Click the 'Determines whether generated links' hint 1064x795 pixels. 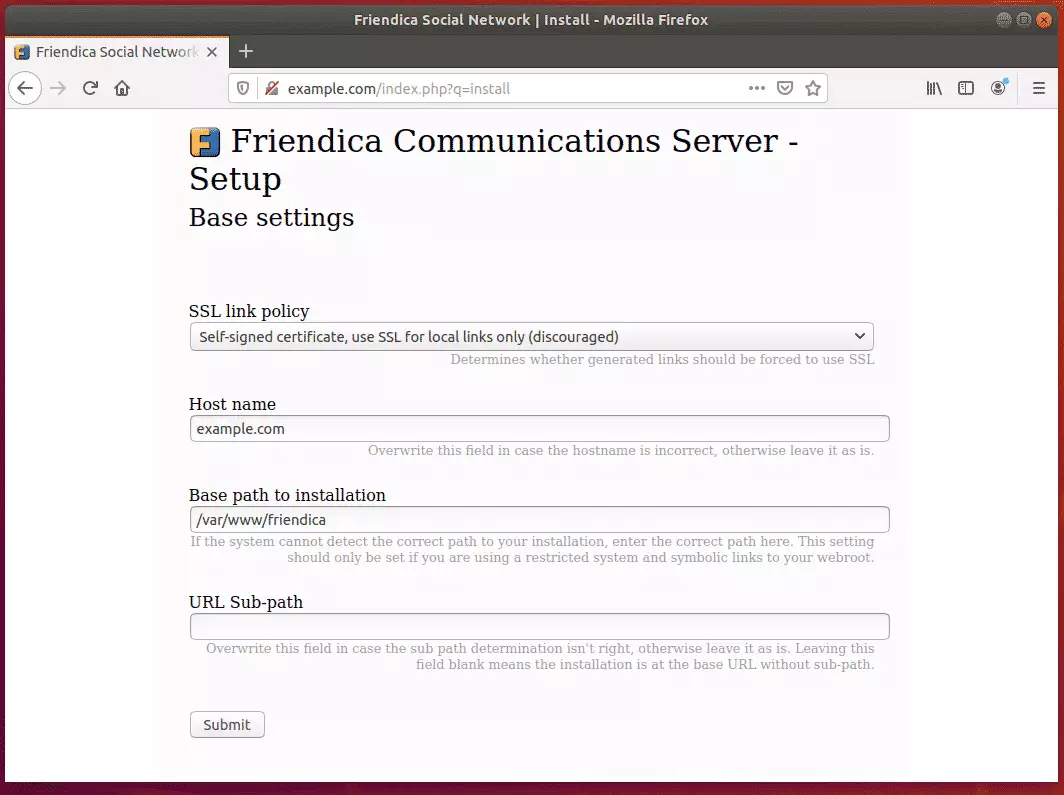[662, 360]
